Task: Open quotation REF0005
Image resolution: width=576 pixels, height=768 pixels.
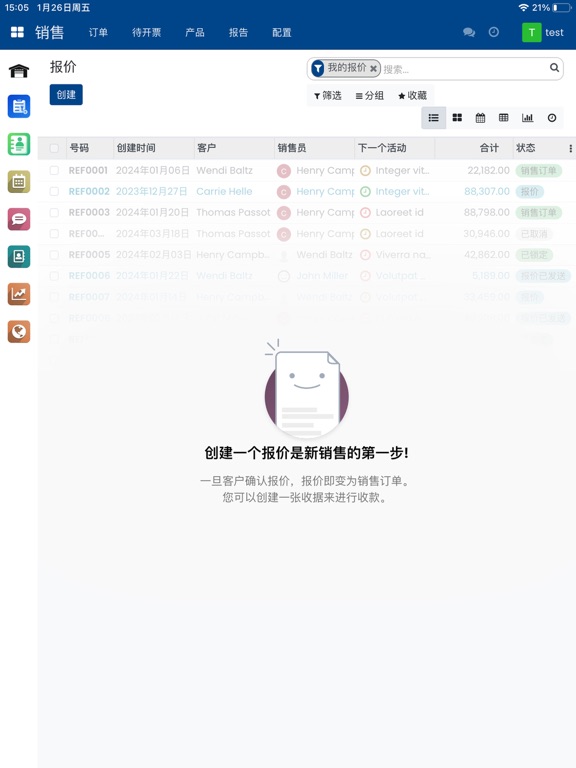Action: [x=89, y=255]
